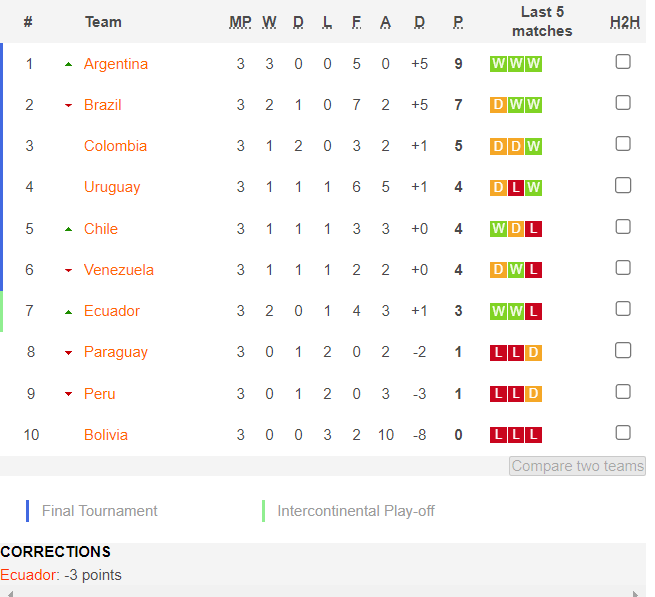Sort the table by the MP column header
The width and height of the screenshot is (655, 597).
pyautogui.click(x=240, y=22)
